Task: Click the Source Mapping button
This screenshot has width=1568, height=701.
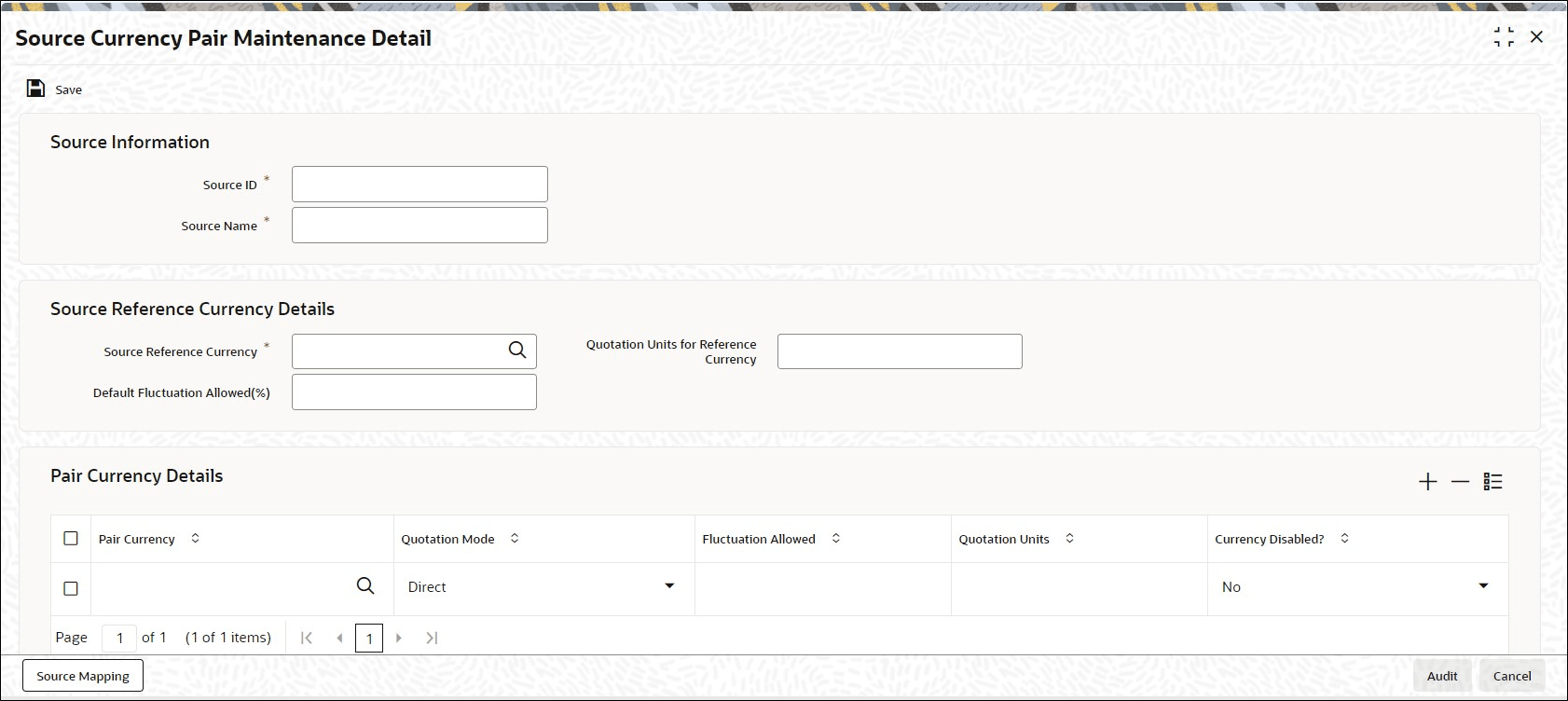Action: pyautogui.click(x=83, y=676)
